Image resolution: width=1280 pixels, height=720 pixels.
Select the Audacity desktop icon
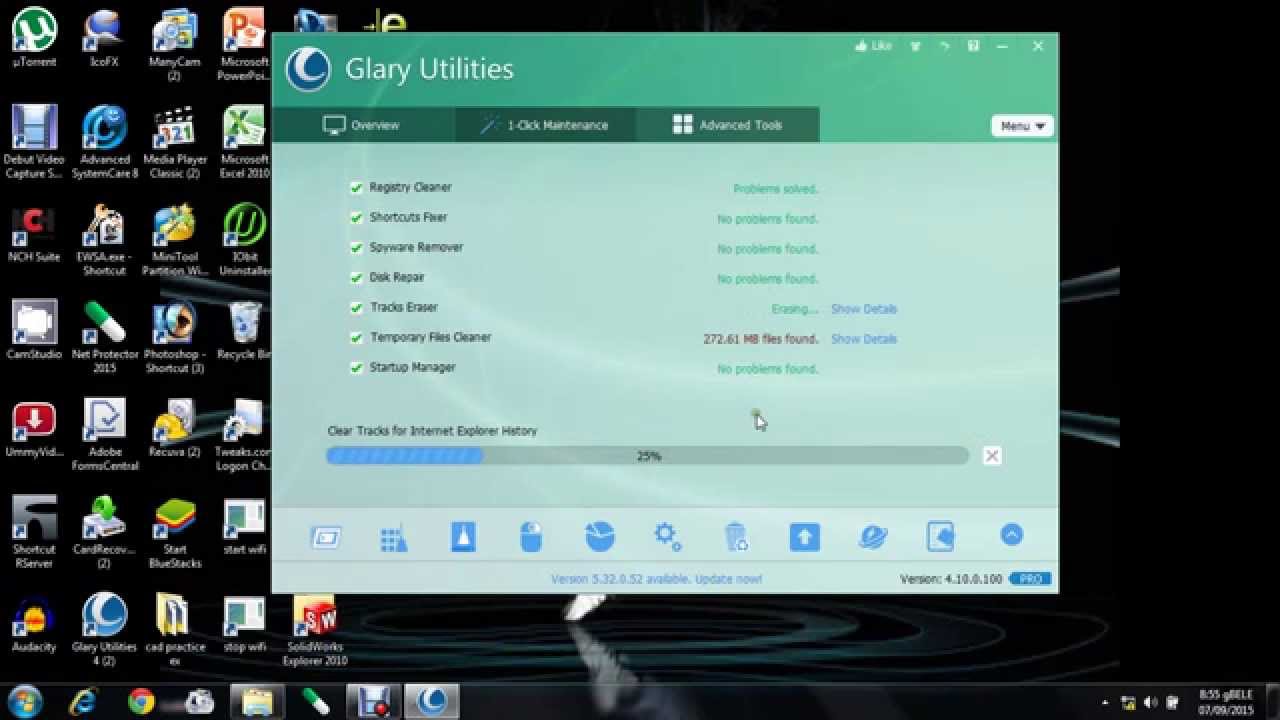[x=34, y=624]
